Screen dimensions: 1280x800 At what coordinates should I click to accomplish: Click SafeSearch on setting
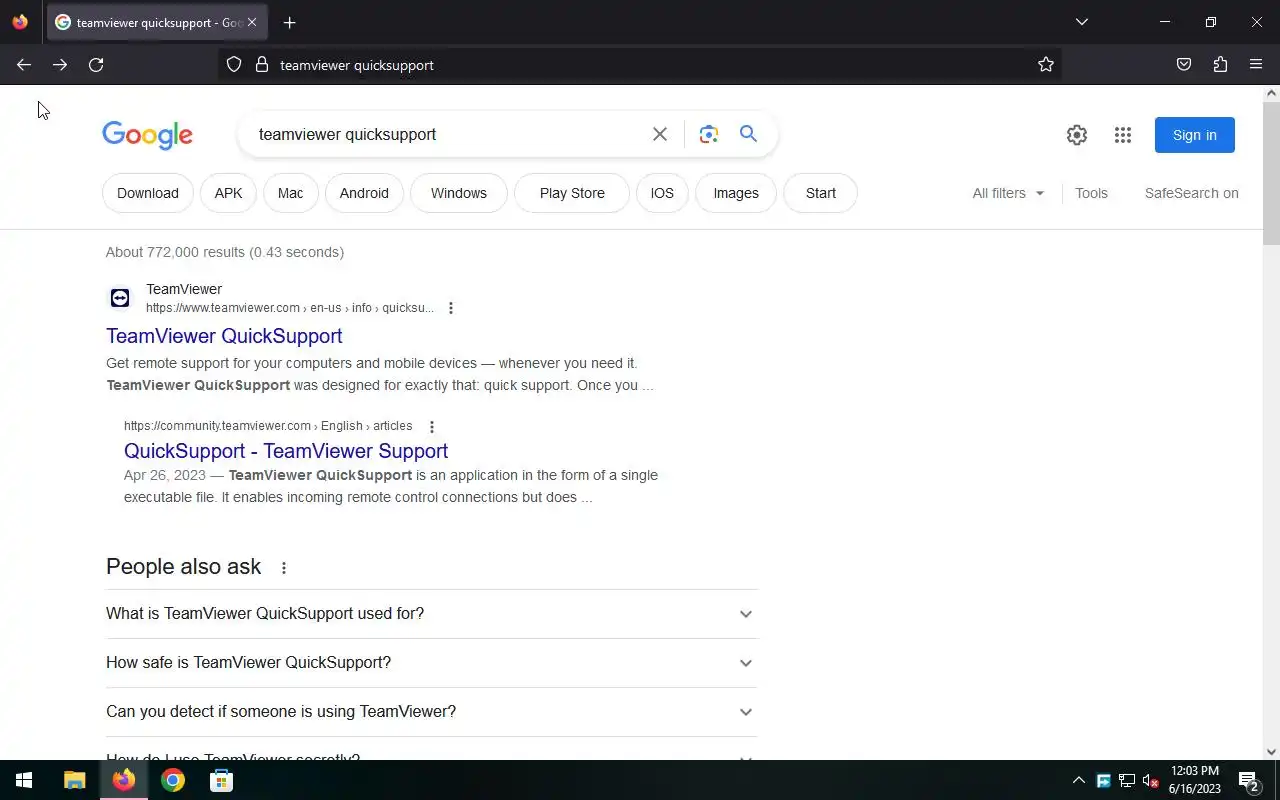click(x=1192, y=193)
